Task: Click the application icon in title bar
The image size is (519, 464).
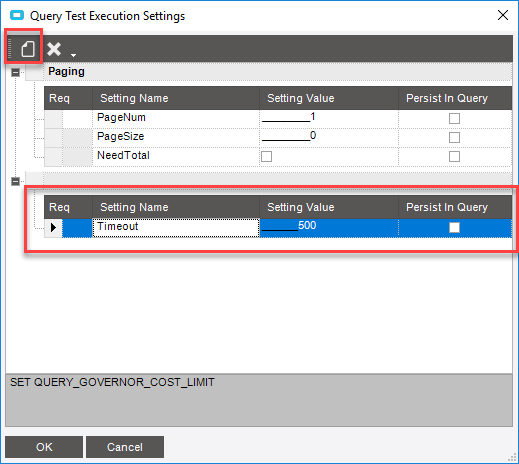Action: (17, 15)
